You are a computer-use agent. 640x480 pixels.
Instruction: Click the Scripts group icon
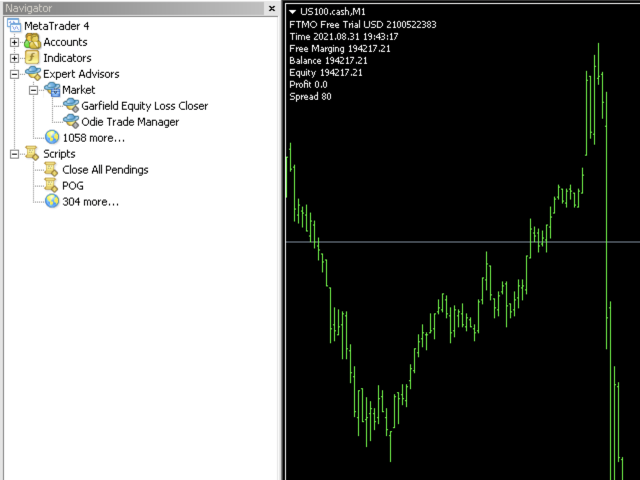pyautogui.click(x=32, y=154)
